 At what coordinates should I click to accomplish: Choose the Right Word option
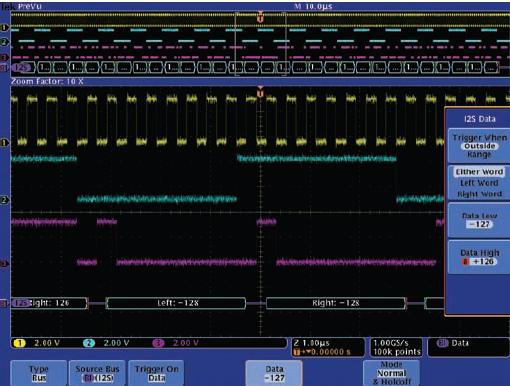coord(479,194)
